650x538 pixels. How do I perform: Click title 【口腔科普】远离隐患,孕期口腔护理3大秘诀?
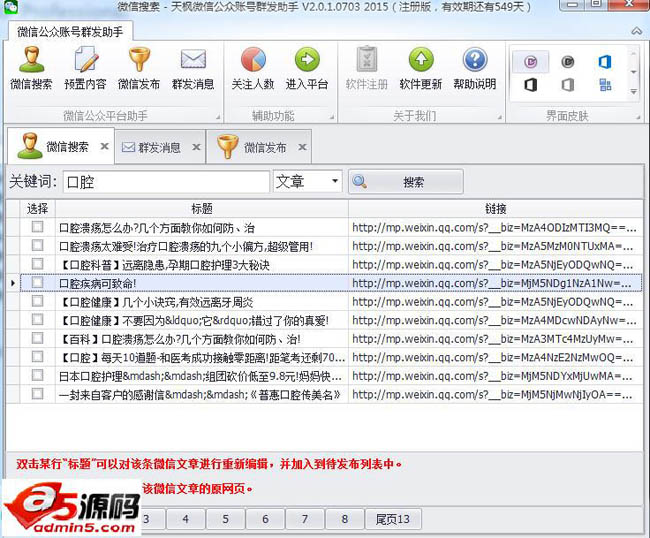click(164, 265)
